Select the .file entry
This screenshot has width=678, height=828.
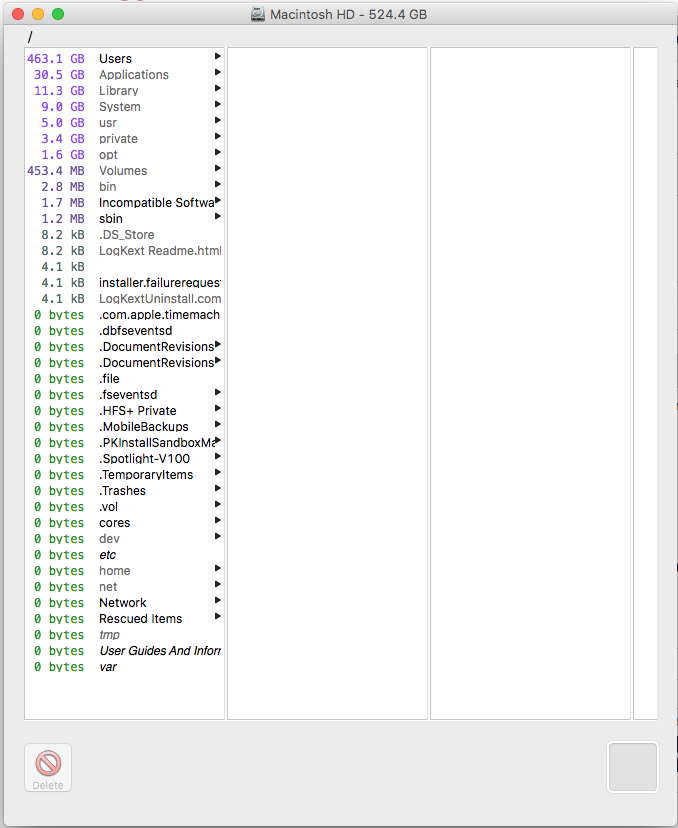tap(109, 379)
